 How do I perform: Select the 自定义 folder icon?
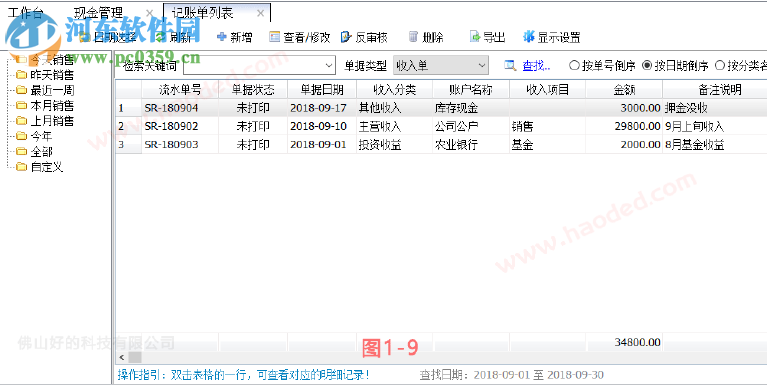[x=21, y=167]
